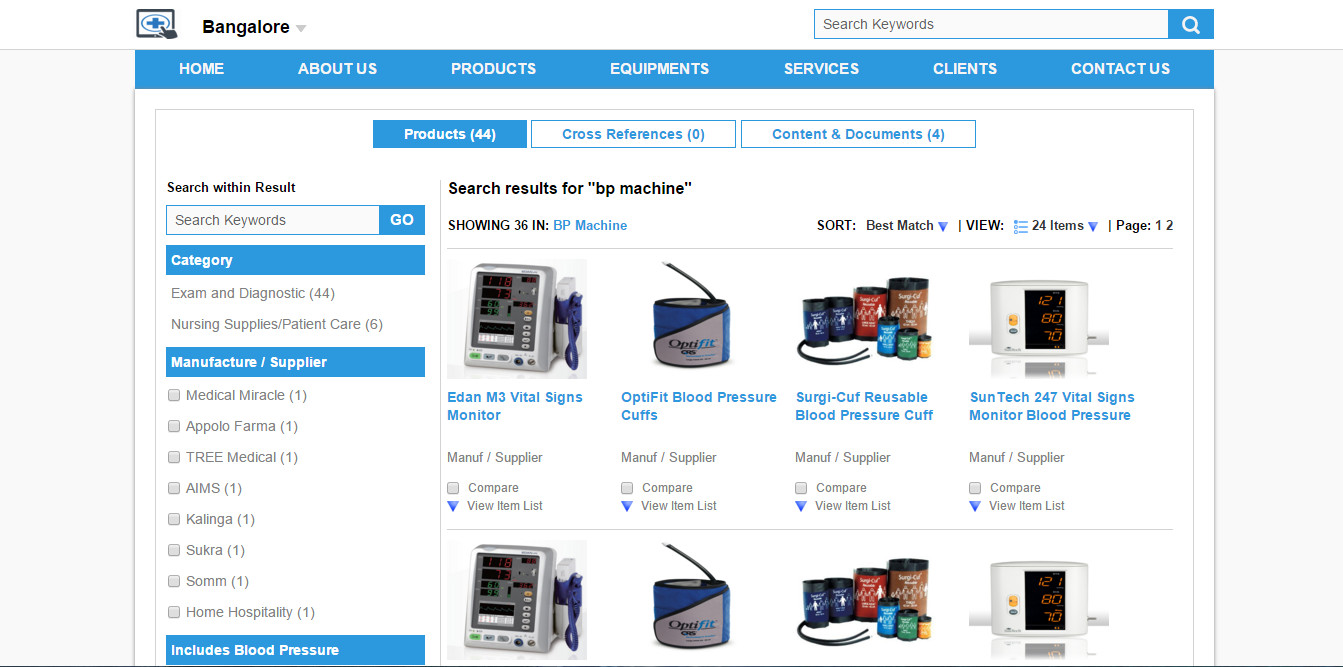Click the Includes Blood Pressure filter header
This screenshot has width=1343, height=667.
pos(295,650)
